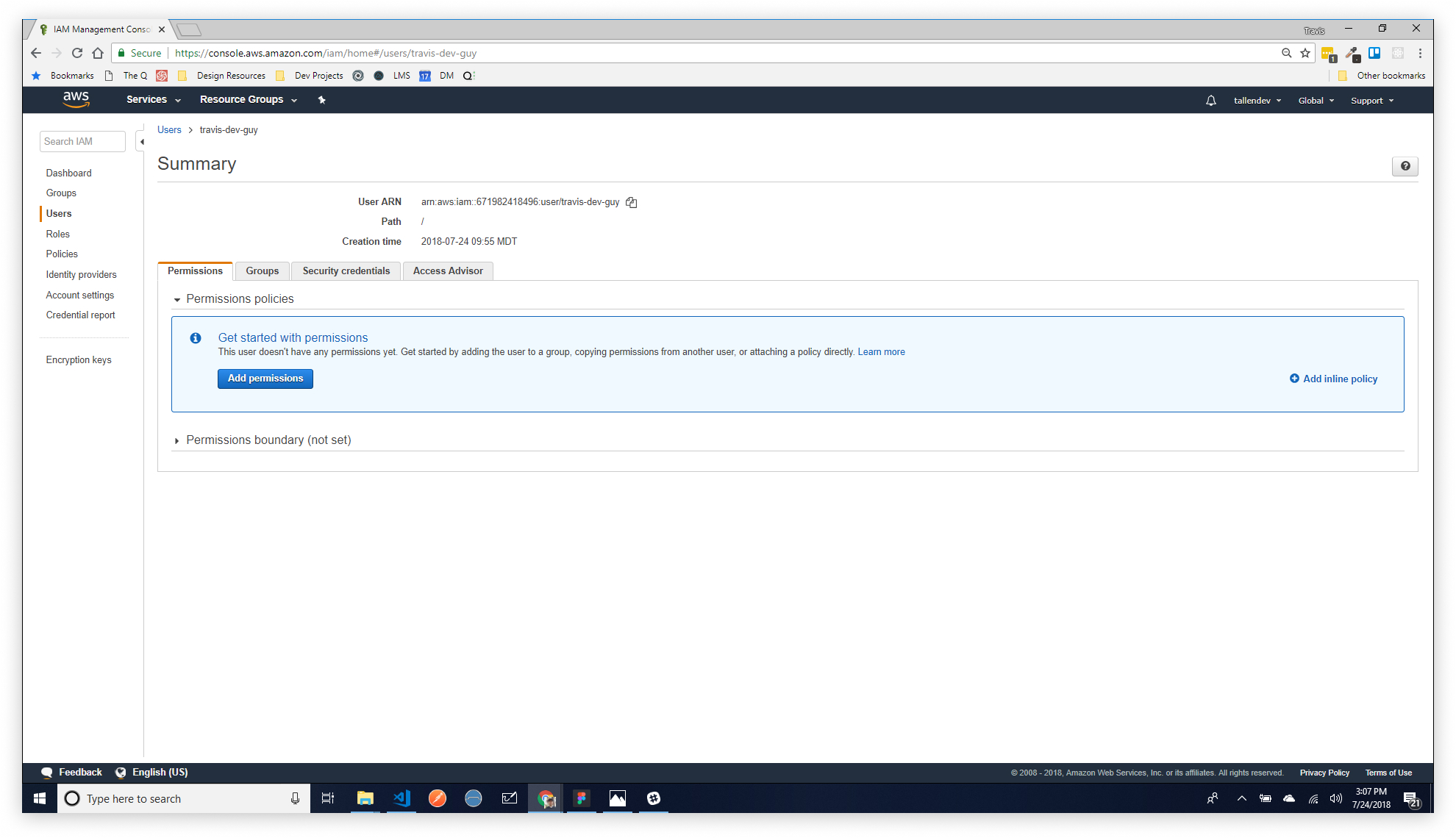
Task: Open the notifications bell icon
Action: click(1210, 101)
